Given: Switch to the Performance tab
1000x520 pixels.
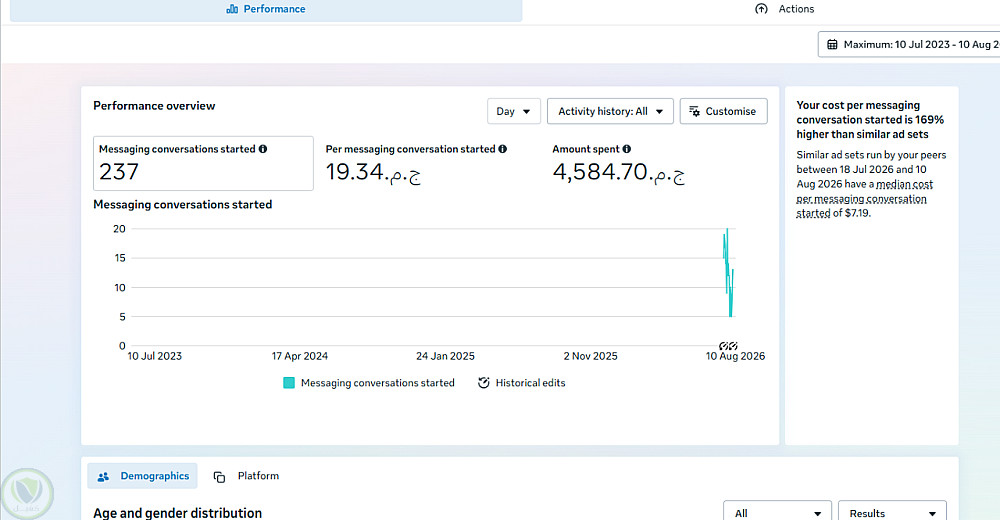Looking at the screenshot, I should point(266,10).
